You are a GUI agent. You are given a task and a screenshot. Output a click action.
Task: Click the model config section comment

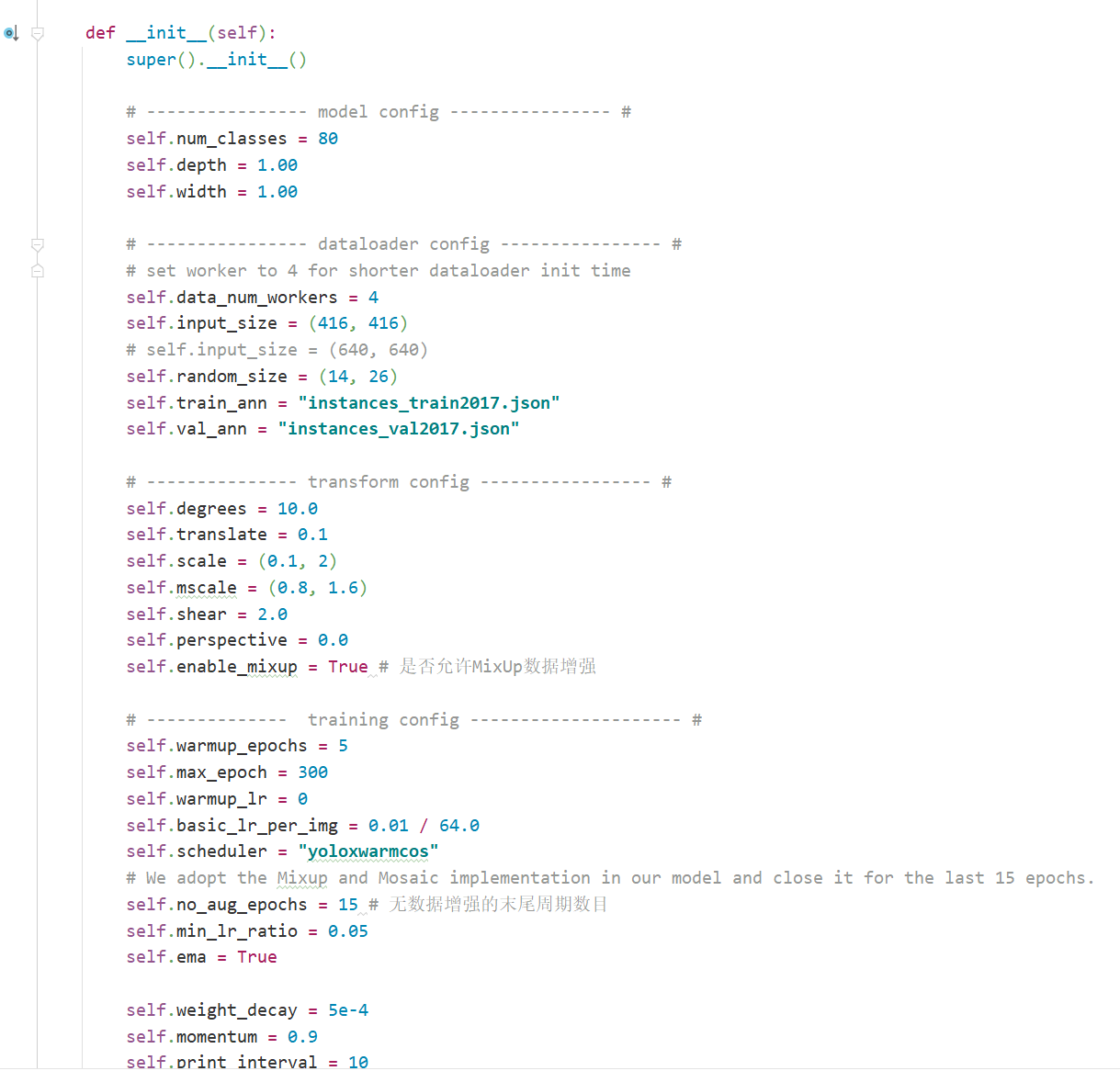point(377,111)
